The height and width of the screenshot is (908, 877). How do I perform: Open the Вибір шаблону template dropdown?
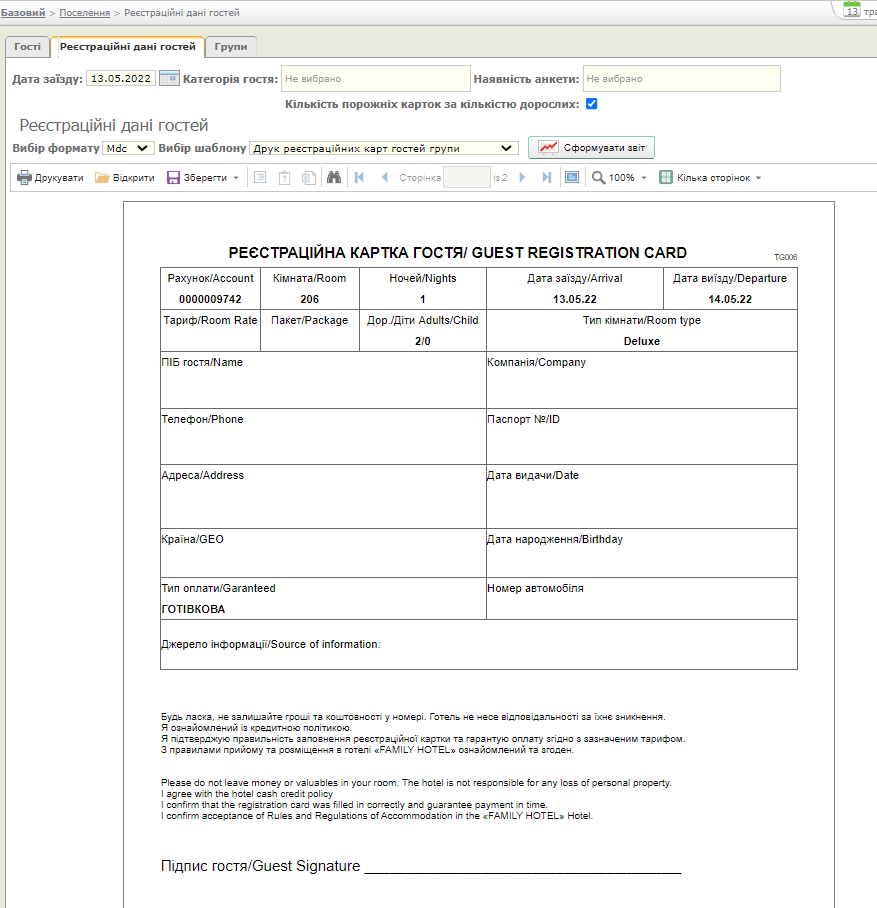[383, 148]
